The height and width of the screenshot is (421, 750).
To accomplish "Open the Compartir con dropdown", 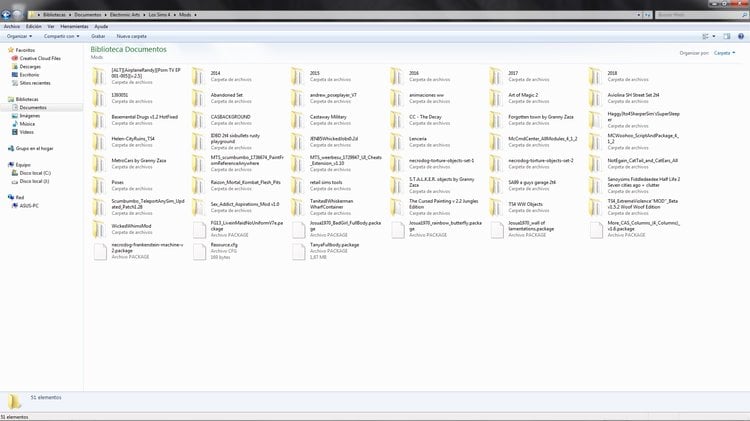I will 62,36.
